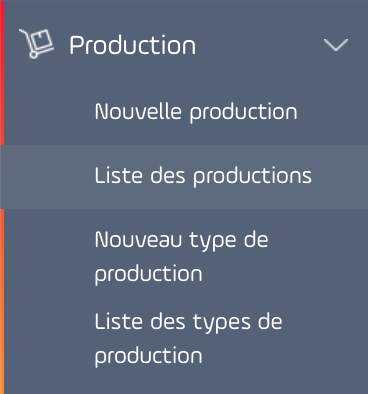Click the hand truck Production icon
The image size is (368, 394).
[37, 44]
